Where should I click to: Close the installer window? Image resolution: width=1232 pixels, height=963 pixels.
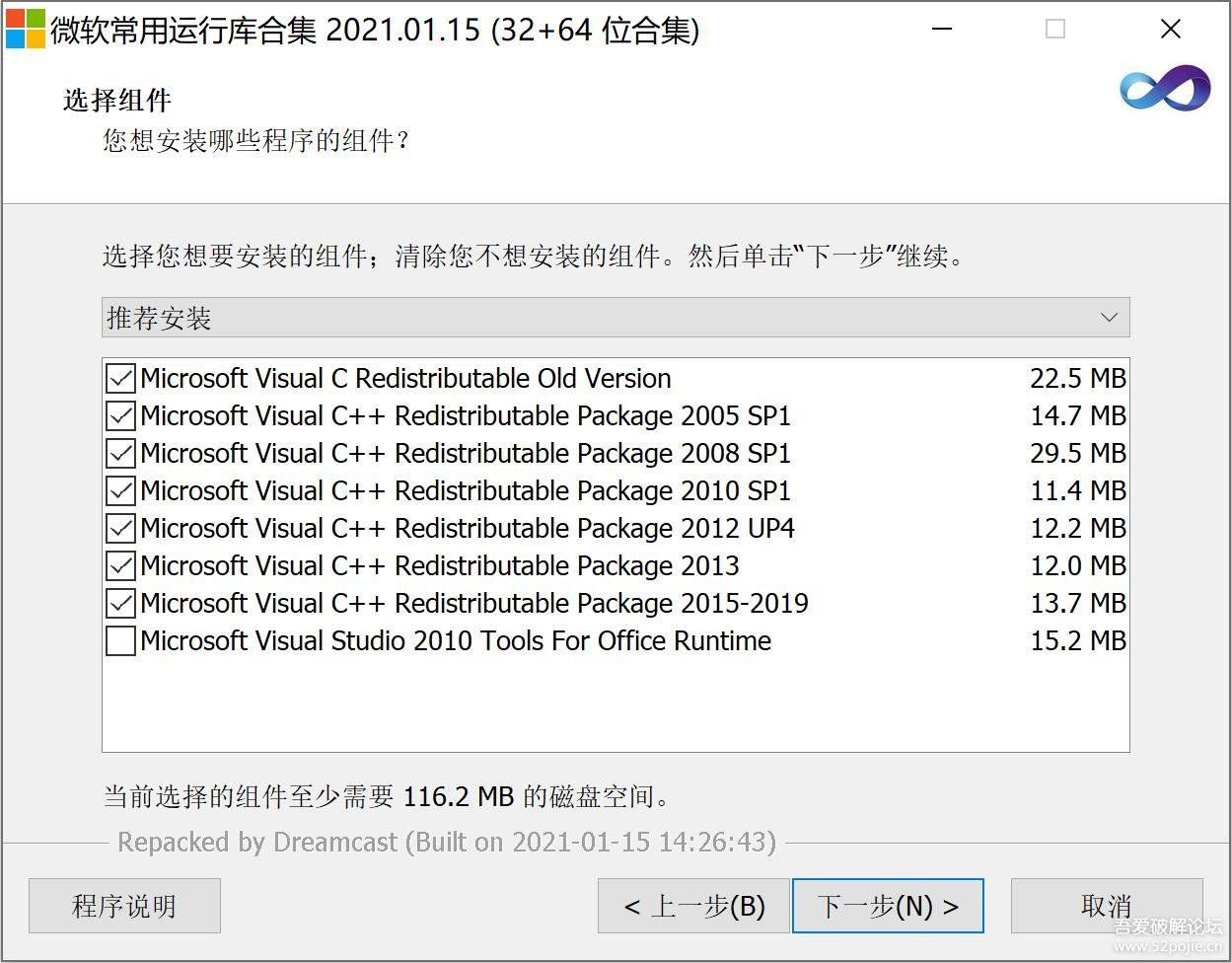pos(1170,30)
